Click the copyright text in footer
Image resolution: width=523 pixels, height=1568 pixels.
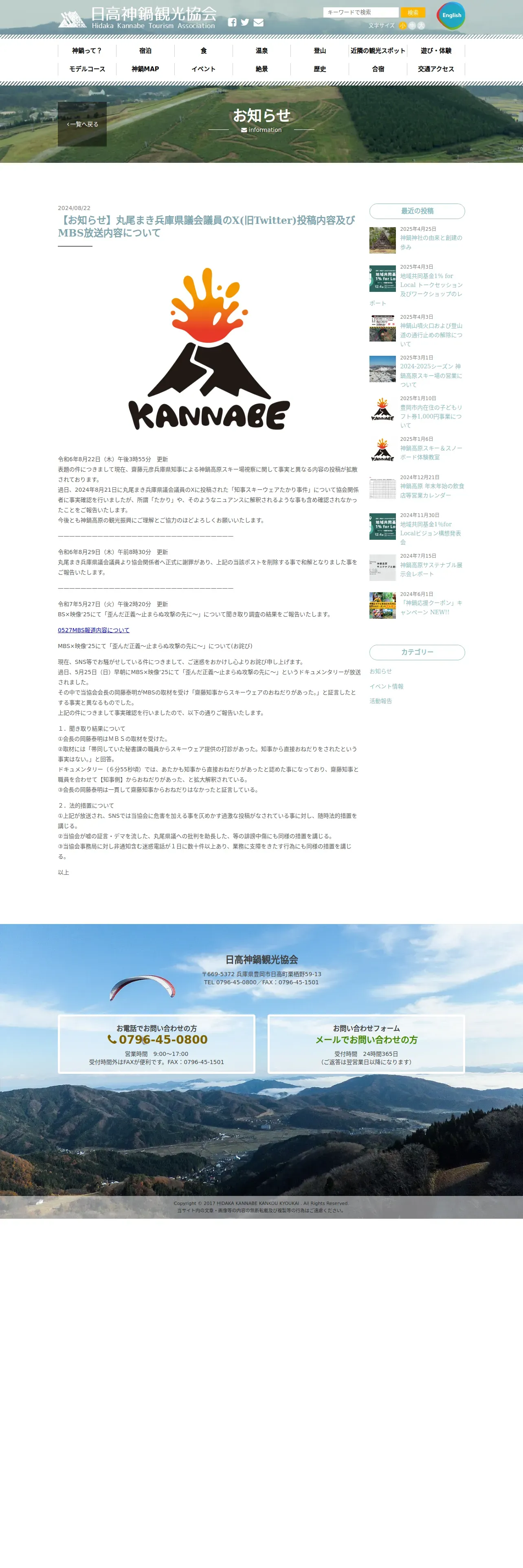(x=262, y=1203)
